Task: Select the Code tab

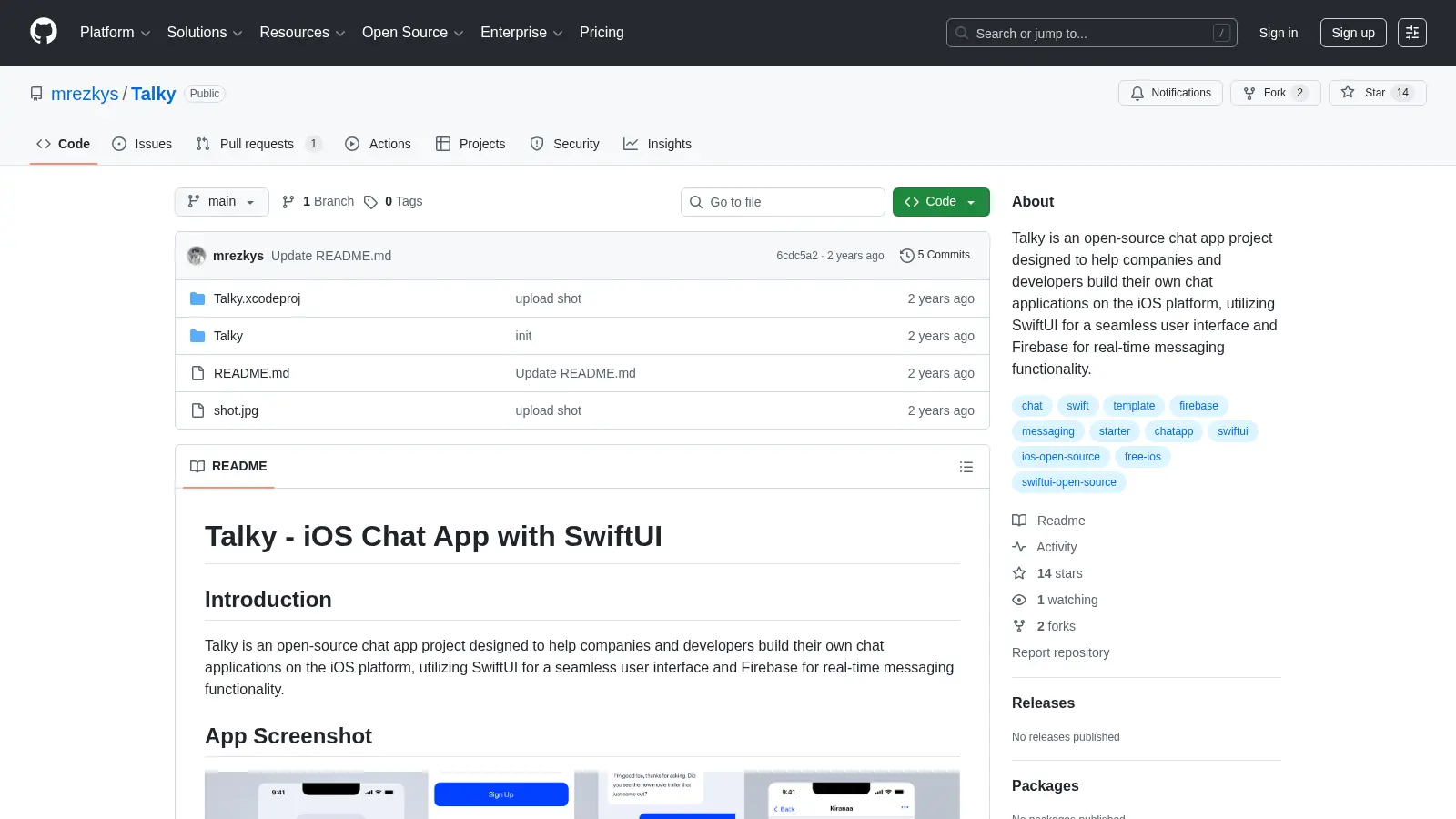Action: coord(64,144)
